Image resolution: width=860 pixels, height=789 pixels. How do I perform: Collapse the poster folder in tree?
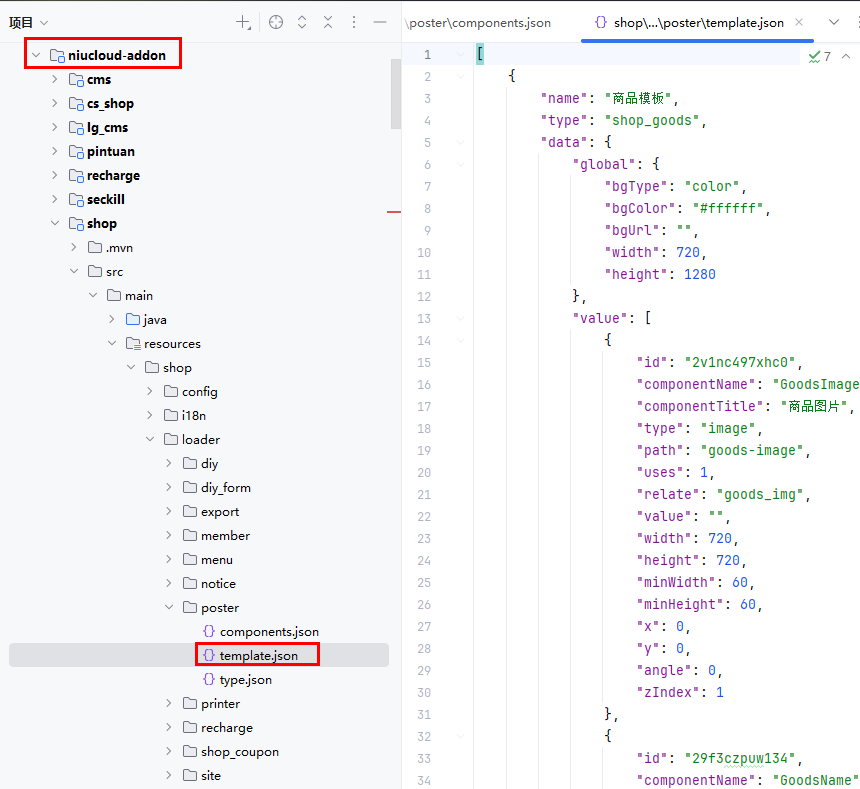(x=168, y=608)
